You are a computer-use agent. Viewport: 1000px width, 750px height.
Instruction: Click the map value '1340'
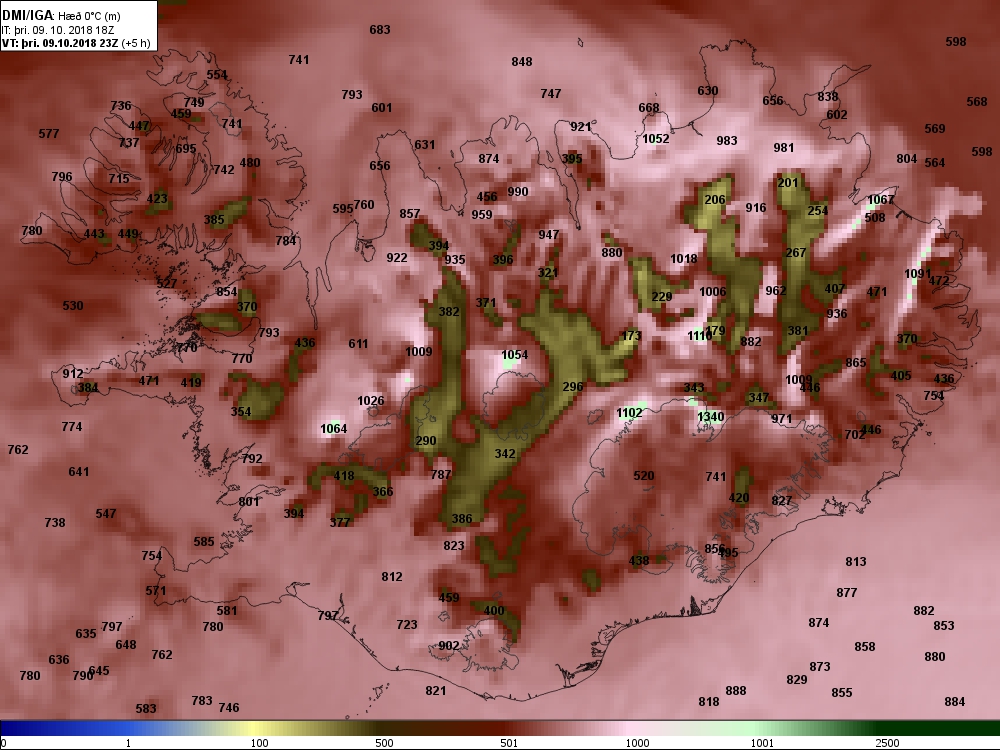[710, 417]
